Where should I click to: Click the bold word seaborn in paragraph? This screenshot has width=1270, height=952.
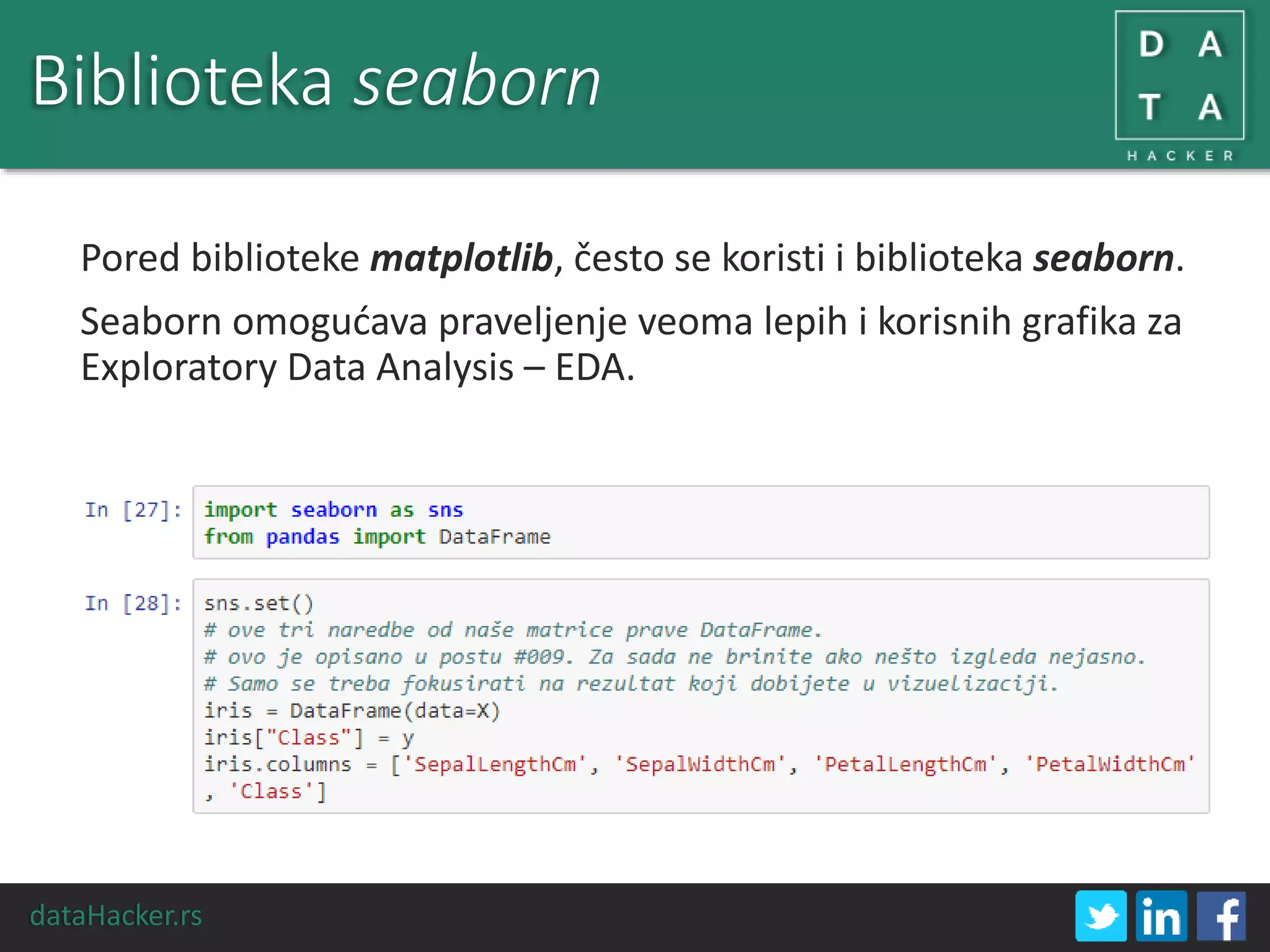(1103, 258)
